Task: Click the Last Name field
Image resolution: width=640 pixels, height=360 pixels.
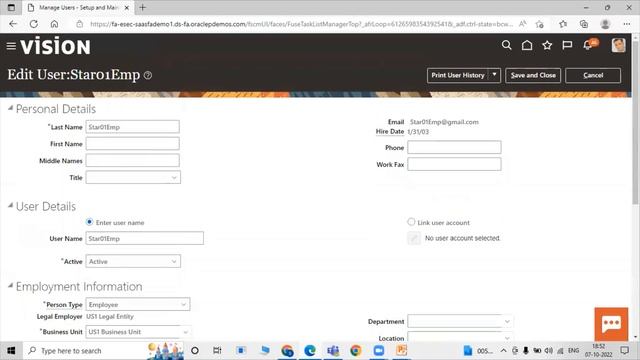Action: tap(132, 127)
